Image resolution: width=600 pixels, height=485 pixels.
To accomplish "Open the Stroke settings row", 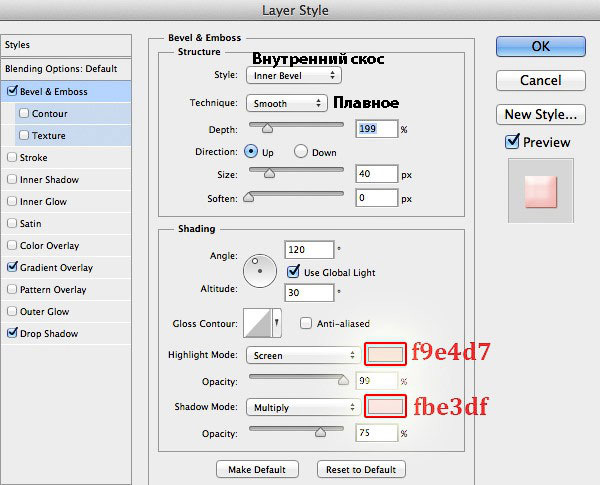I will [66, 157].
